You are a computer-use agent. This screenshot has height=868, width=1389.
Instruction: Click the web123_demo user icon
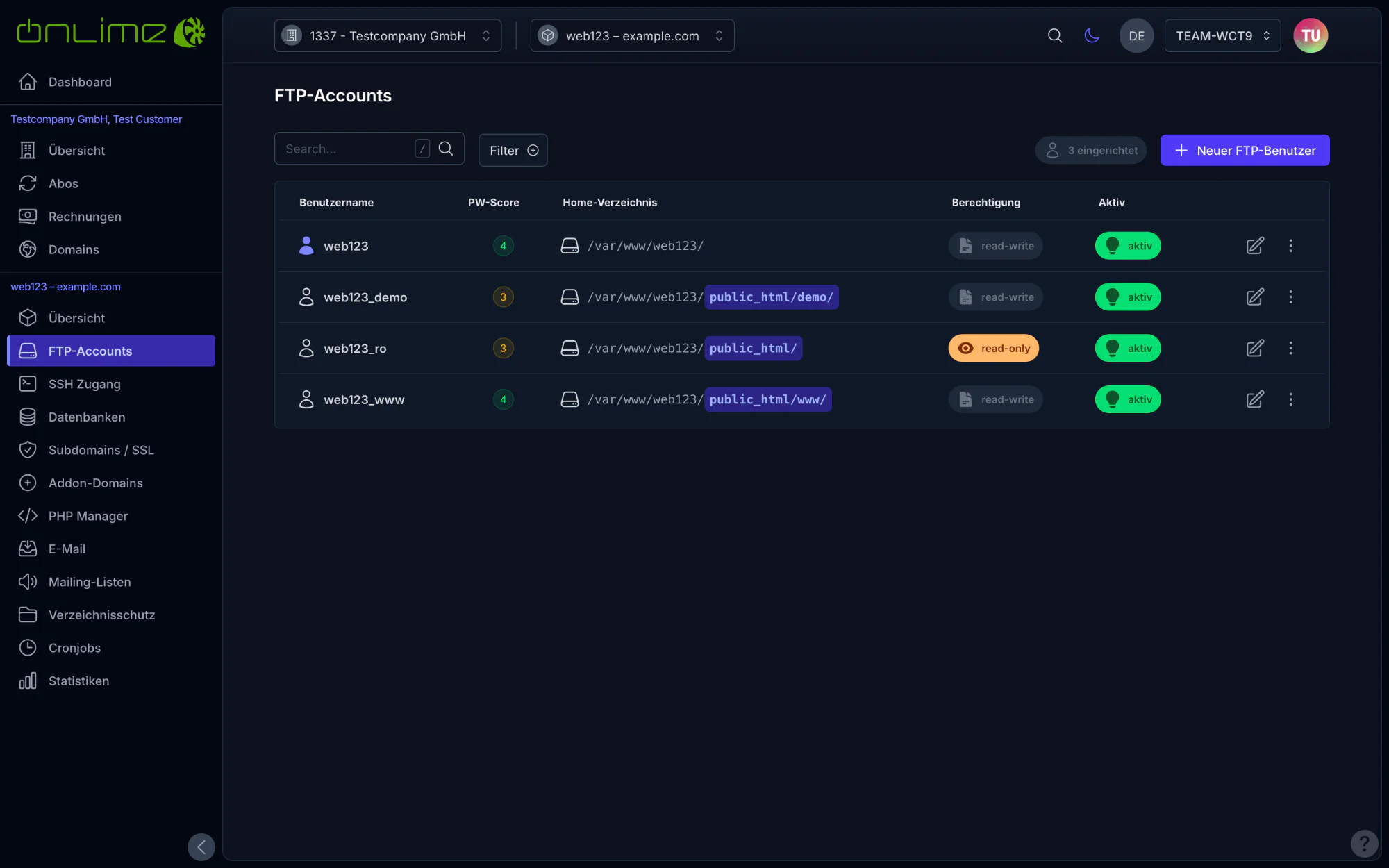click(x=306, y=297)
